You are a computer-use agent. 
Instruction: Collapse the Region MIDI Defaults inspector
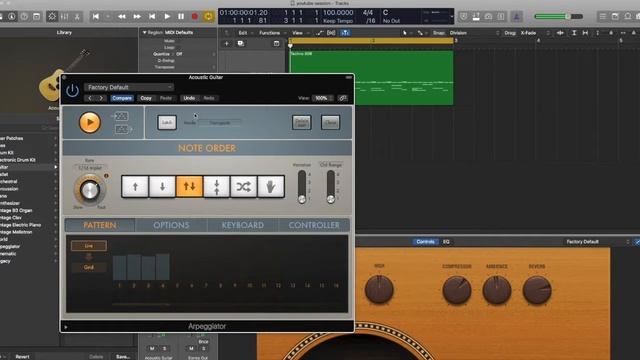coord(144,32)
